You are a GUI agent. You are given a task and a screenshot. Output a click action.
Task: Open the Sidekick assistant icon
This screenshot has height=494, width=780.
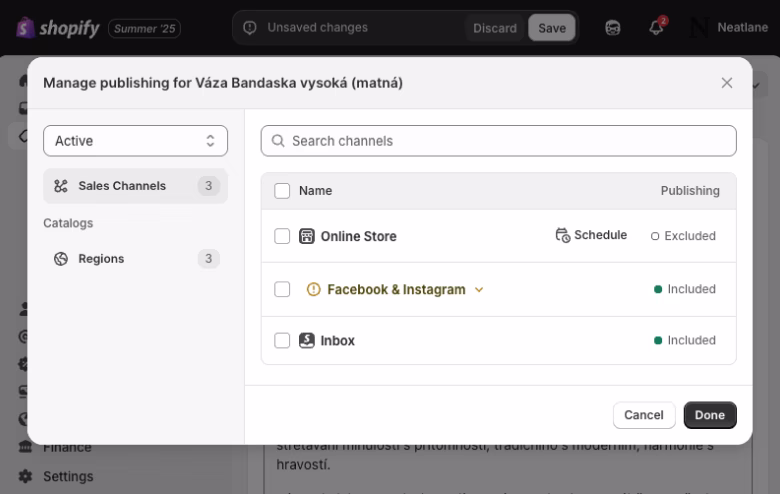click(613, 28)
